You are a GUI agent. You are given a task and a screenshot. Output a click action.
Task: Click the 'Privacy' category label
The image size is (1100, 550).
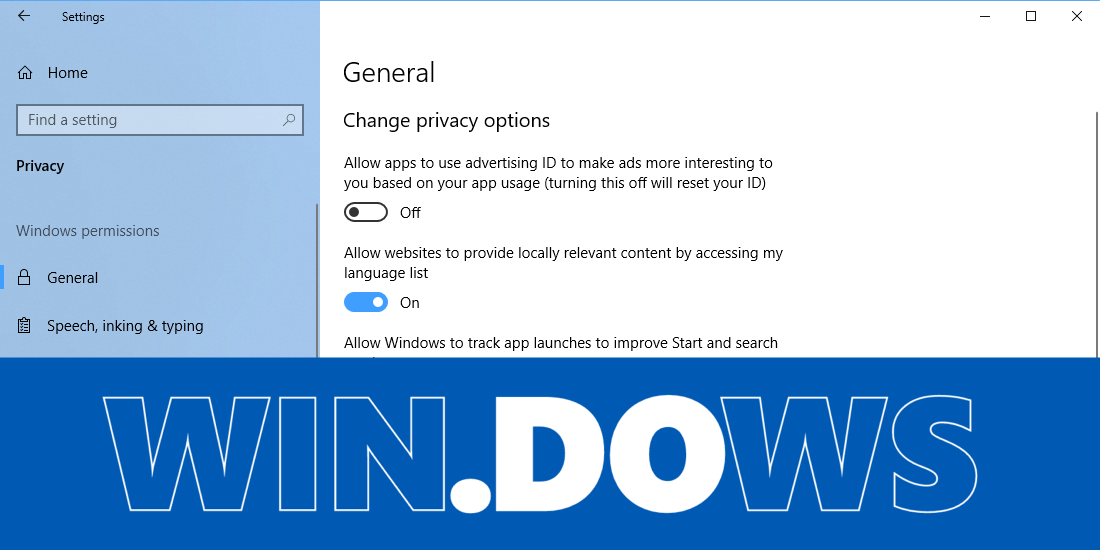40,166
